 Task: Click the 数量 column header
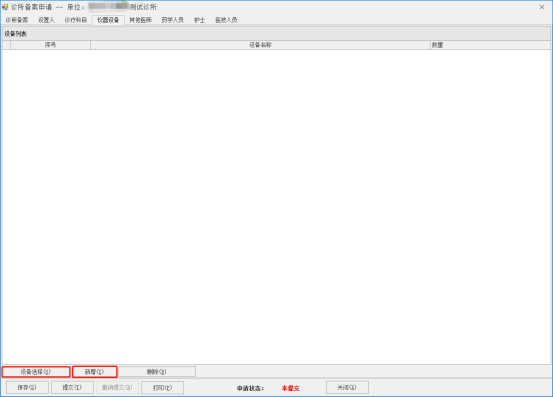click(490, 45)
